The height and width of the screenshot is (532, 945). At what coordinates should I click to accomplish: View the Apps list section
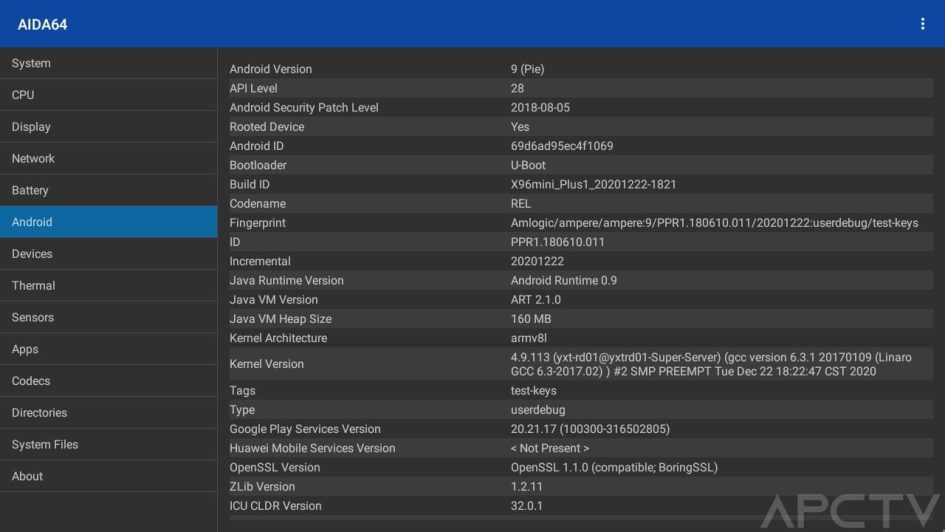click(x=108, y=349)
